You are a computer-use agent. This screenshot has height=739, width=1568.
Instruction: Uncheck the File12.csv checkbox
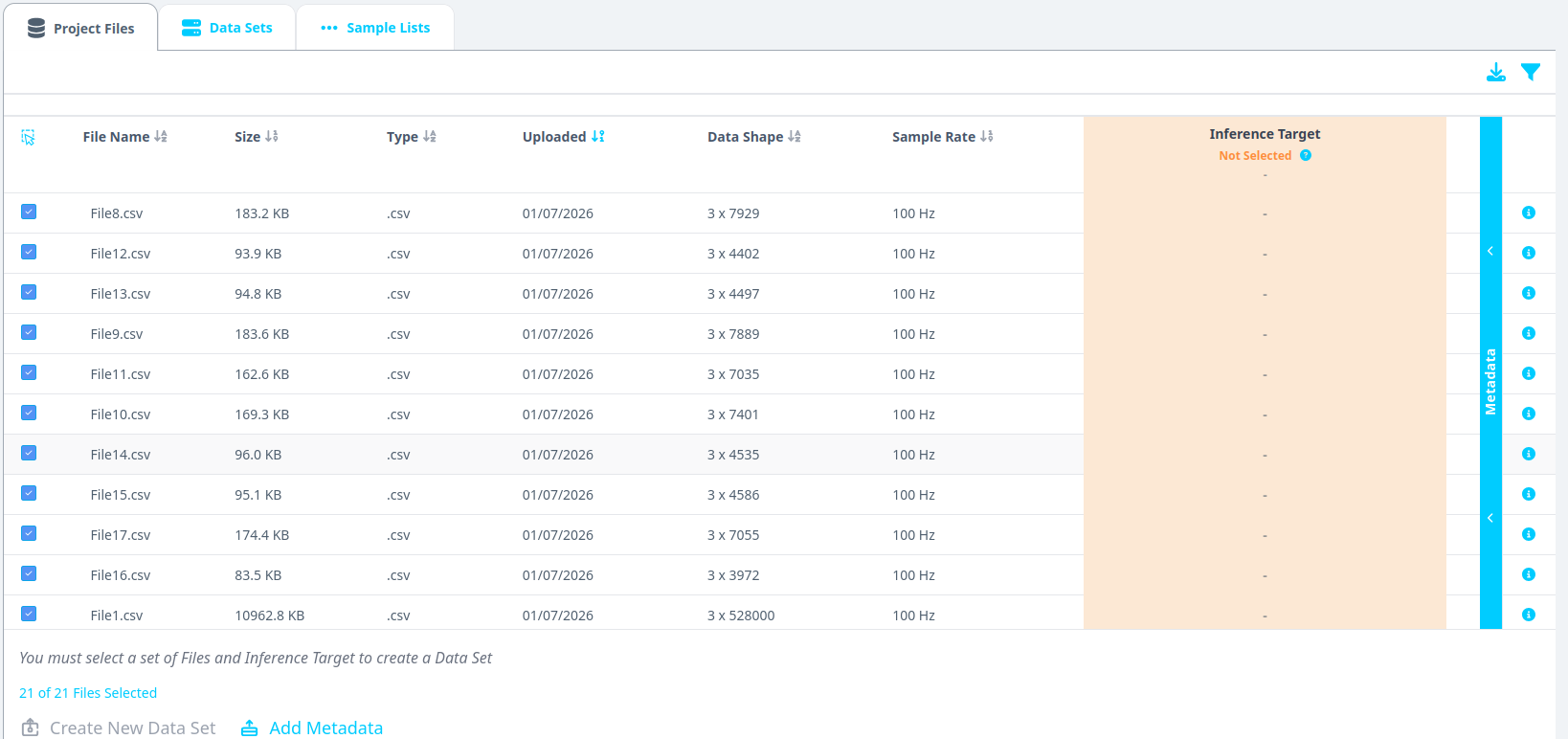[29, 253]
